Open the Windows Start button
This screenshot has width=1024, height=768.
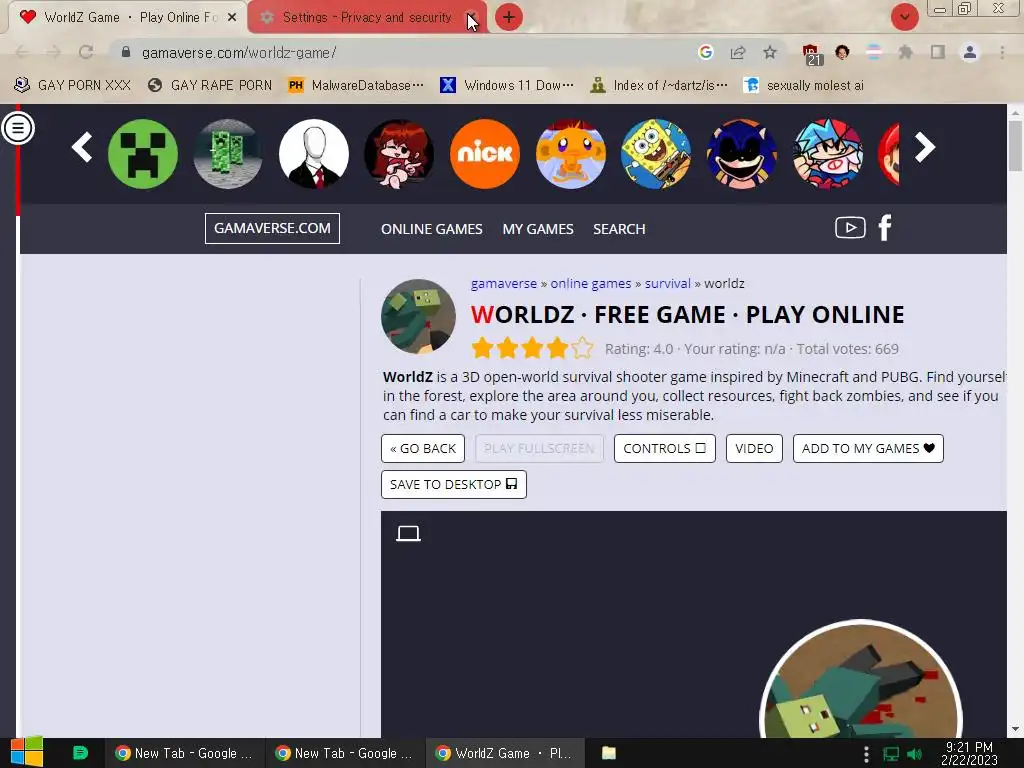(26, 753)
